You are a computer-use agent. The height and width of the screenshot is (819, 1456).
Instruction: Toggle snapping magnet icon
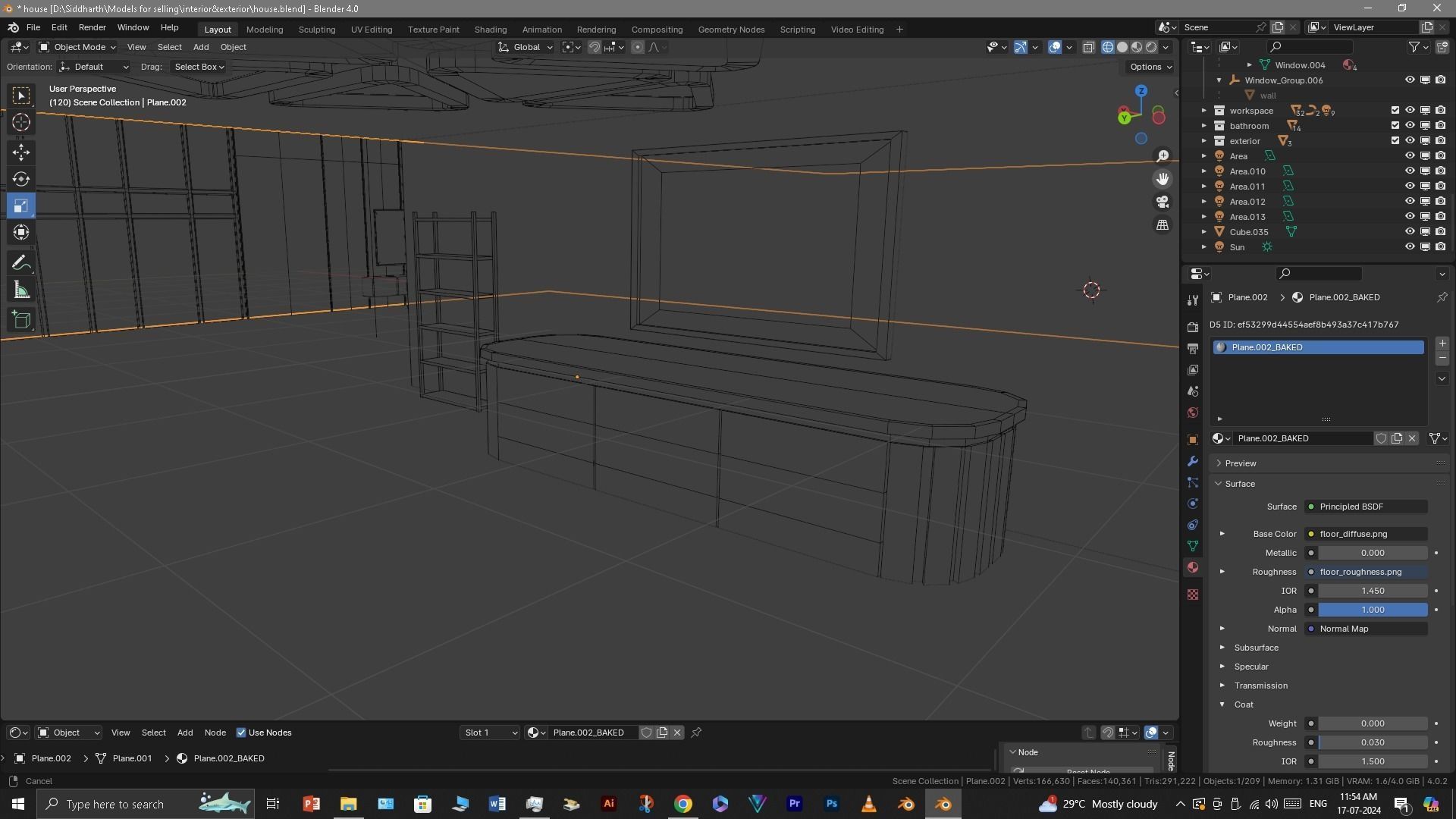click(x=595, y=47)
